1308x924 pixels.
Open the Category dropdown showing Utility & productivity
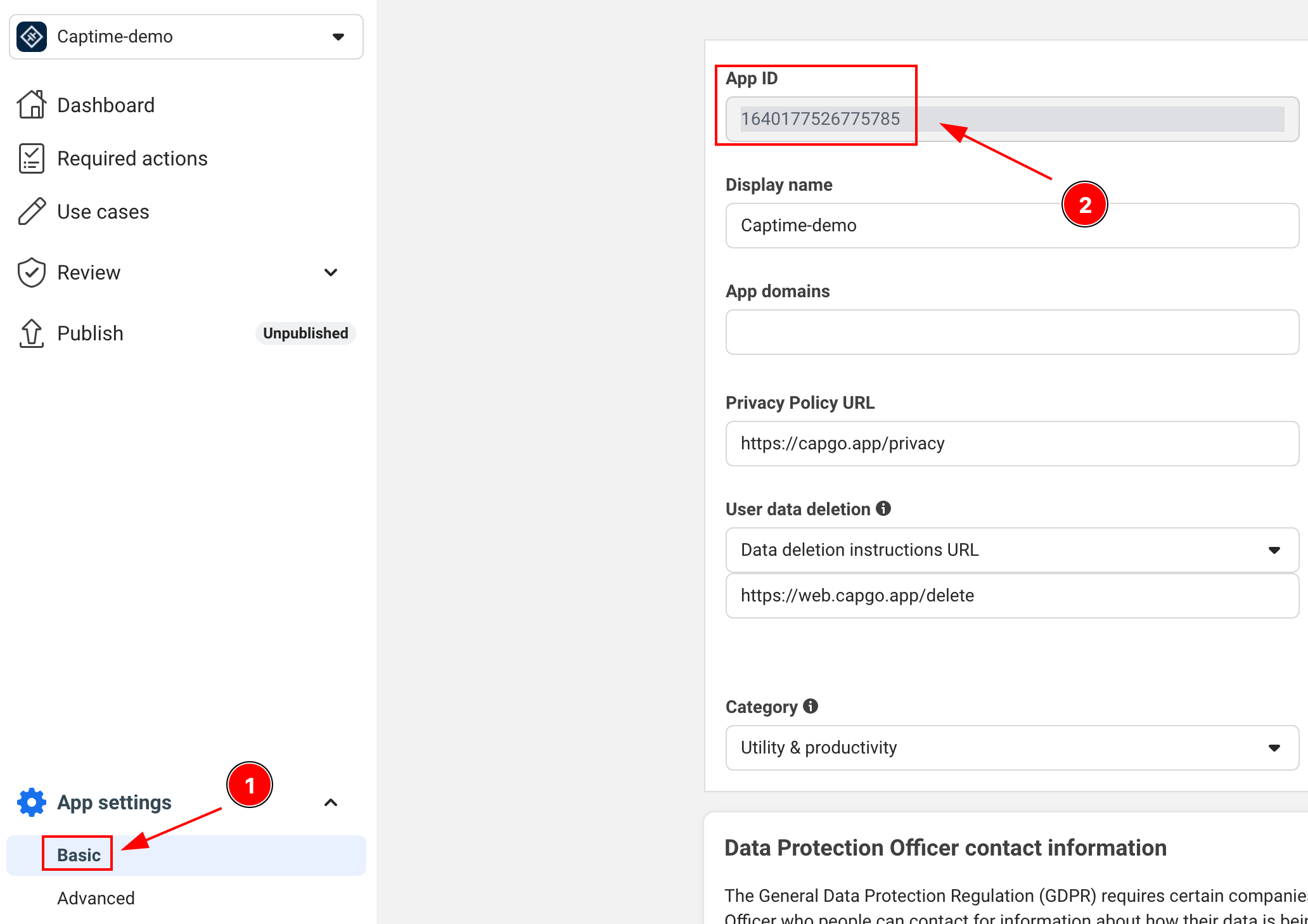[x=1275, y=748]
